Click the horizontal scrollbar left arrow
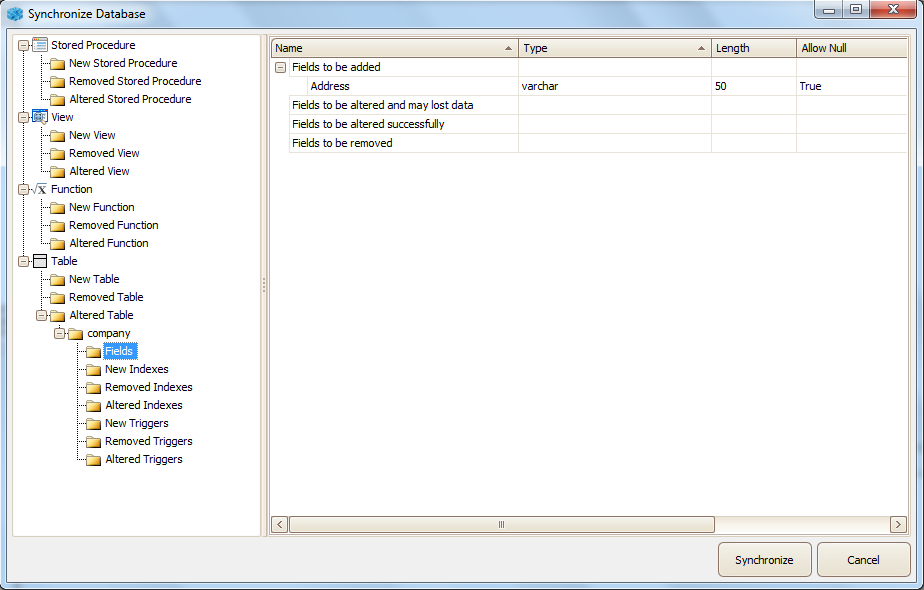 click(x=279, y=525)
